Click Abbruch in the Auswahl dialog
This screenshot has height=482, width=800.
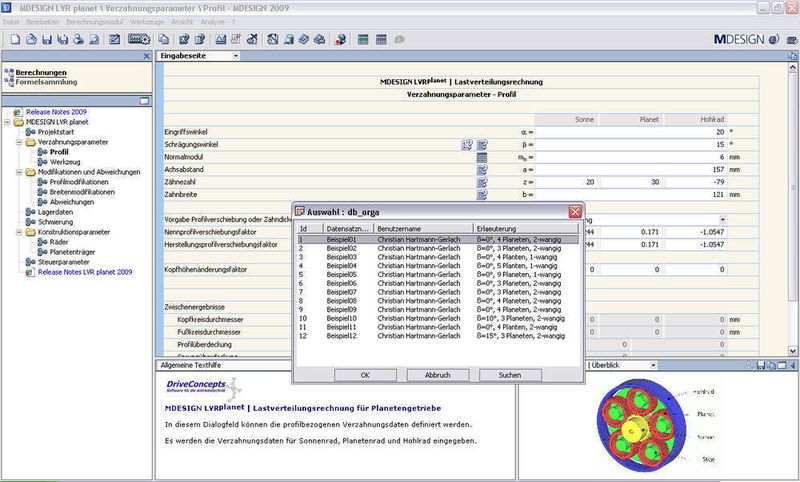coord(438,375)
